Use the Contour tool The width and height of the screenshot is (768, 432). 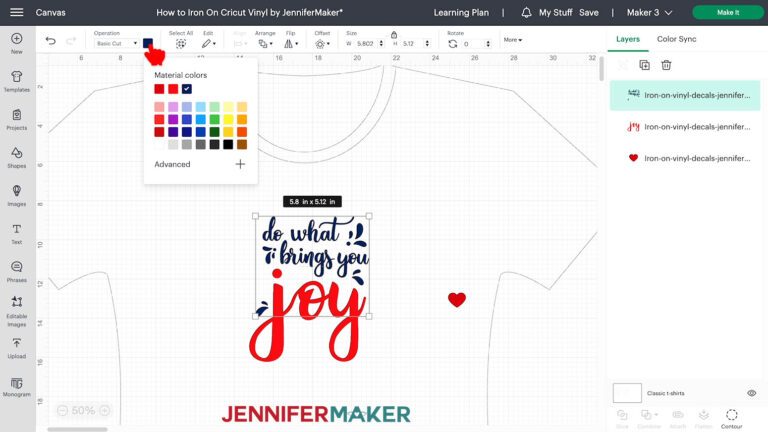[x=731, y=418]
